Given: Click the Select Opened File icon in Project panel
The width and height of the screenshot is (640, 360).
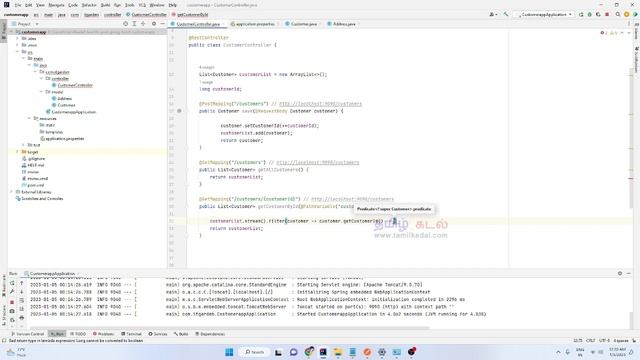Looking at the screenshot, I should (x=125, y=24).
